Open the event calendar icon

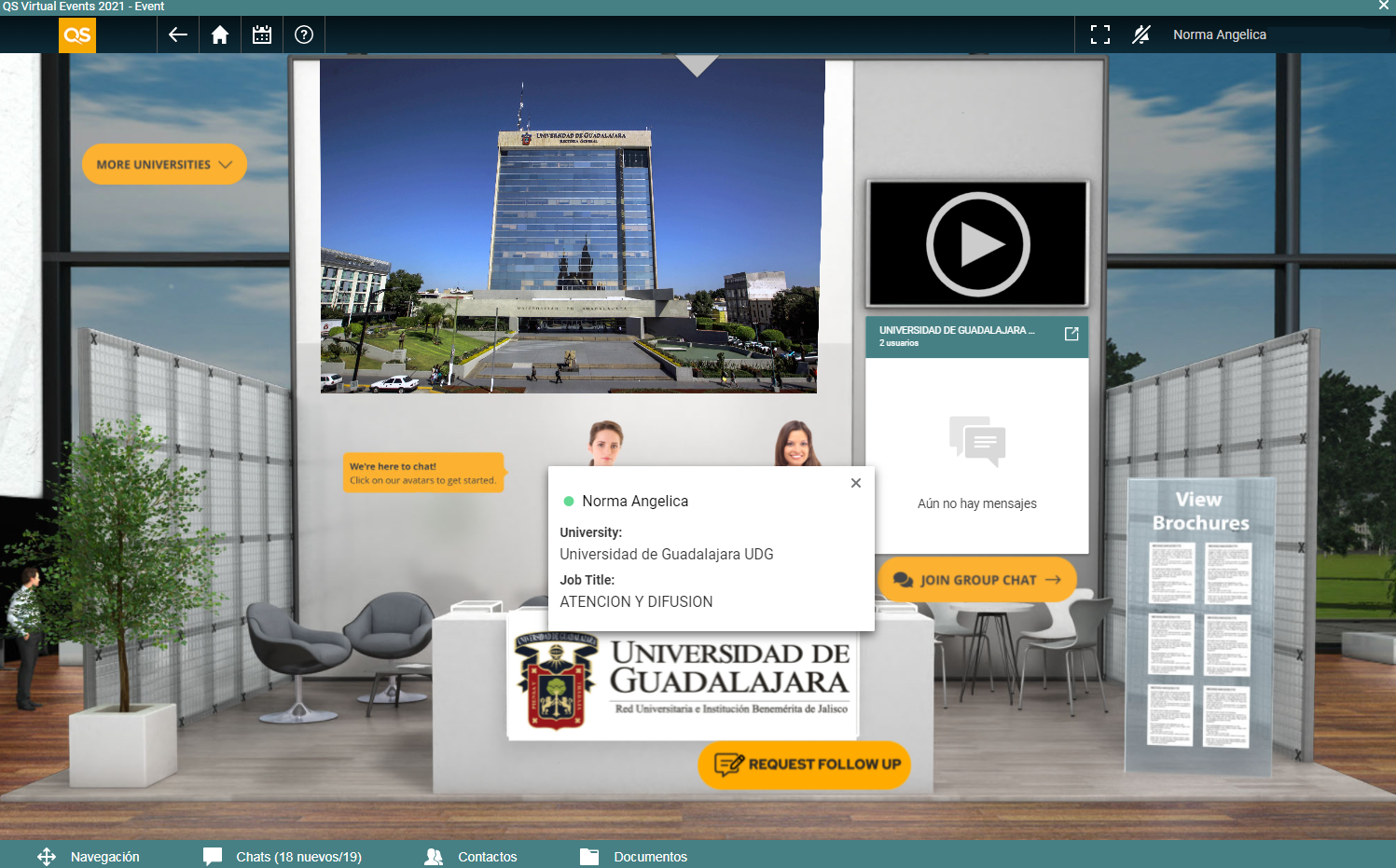click(x=262, y=35)
